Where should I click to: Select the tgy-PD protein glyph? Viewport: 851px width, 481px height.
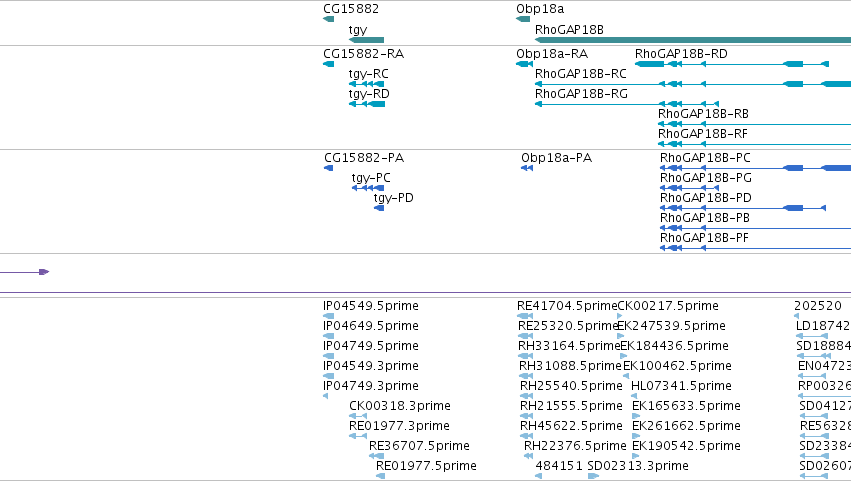tap(379, 208)
